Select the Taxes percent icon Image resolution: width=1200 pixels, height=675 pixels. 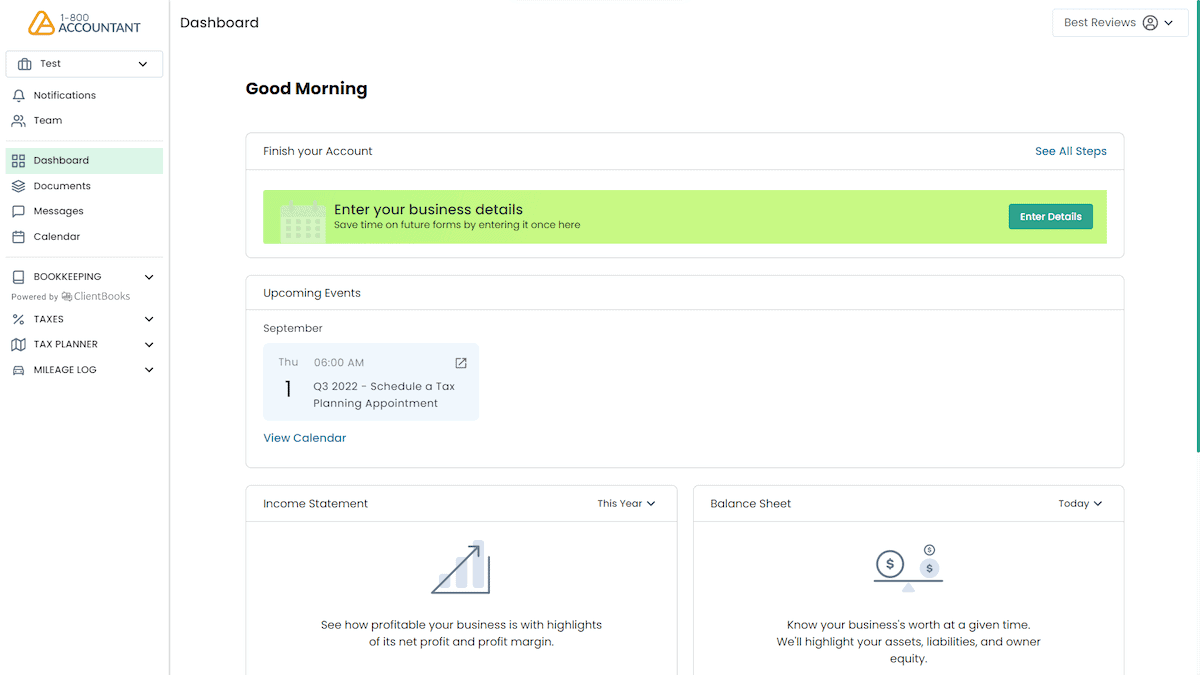pos(18,318)
